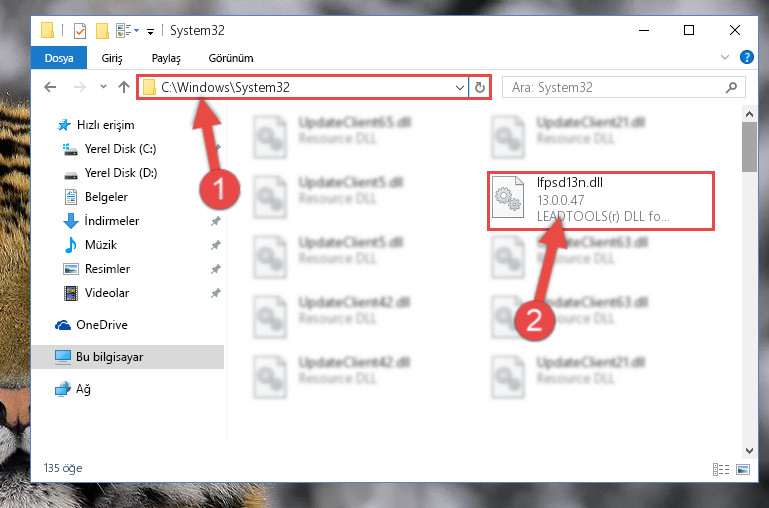Image resolution: width=769 pixels, height=508 pixels.
Task: Click the Properties quick access icon
Action: click(x=79, y=30)
